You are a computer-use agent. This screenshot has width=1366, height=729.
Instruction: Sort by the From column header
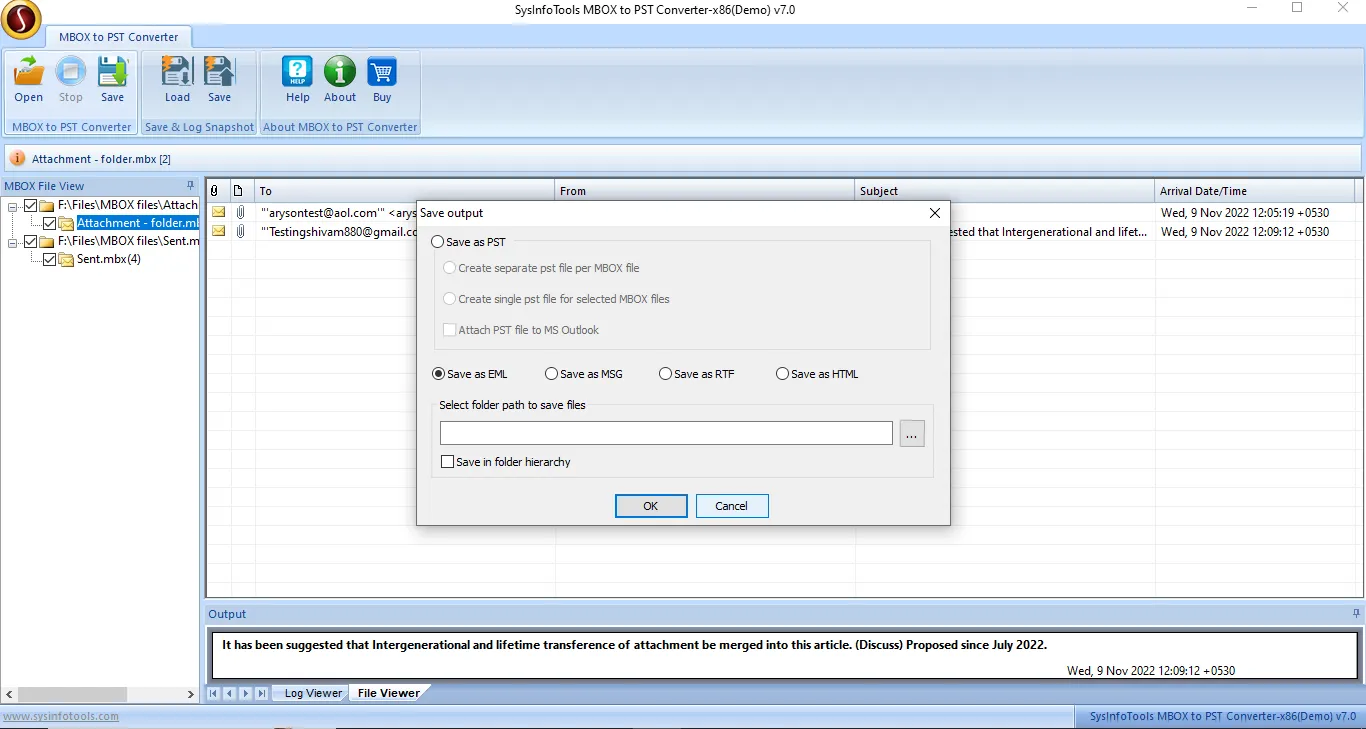click(x=705, y=191)
